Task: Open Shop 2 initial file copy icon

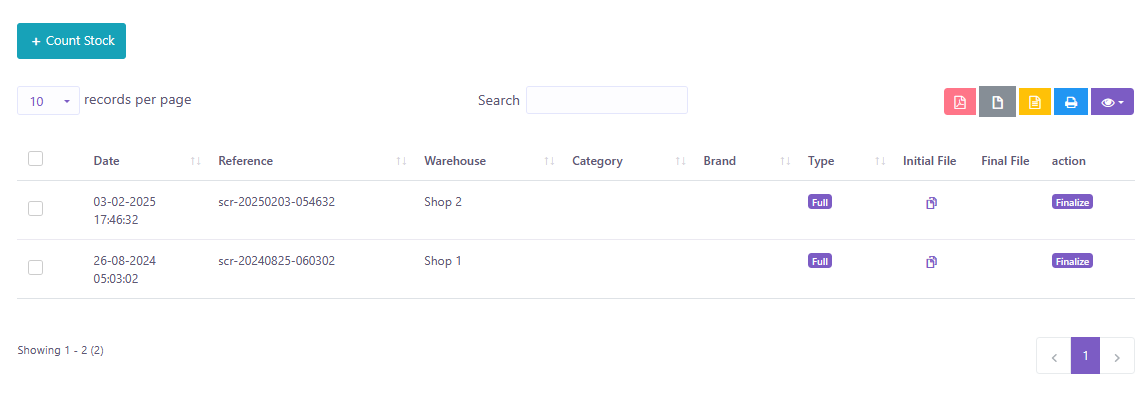Action: click(x=931, y=203)
